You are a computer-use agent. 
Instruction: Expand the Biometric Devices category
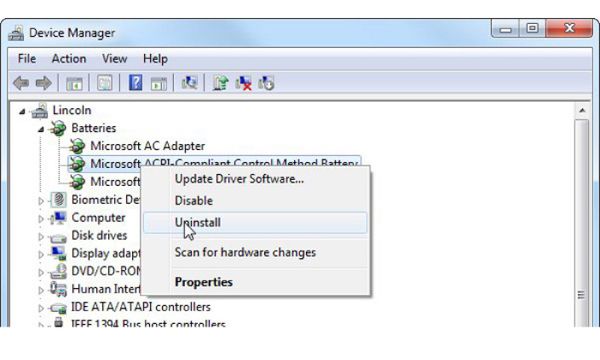[41, 200]
